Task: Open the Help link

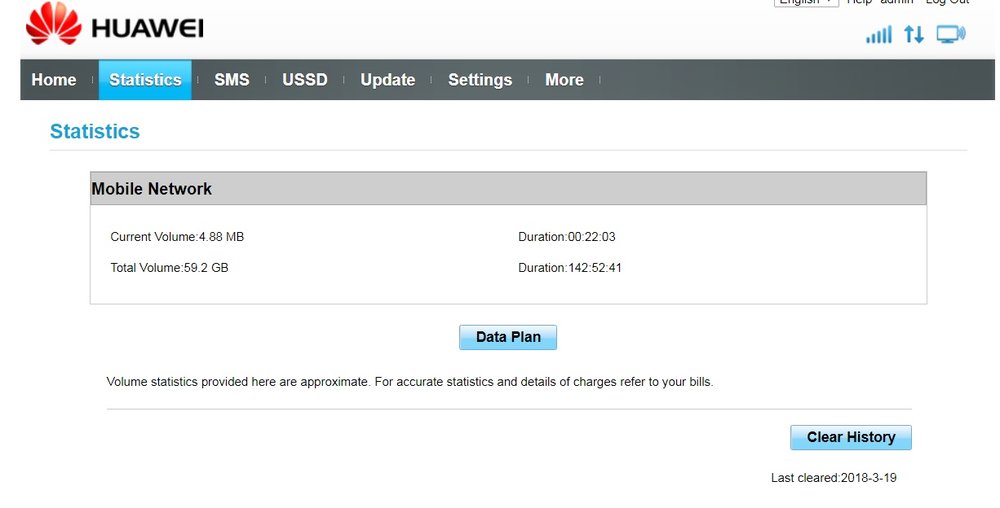Action: 859,3
